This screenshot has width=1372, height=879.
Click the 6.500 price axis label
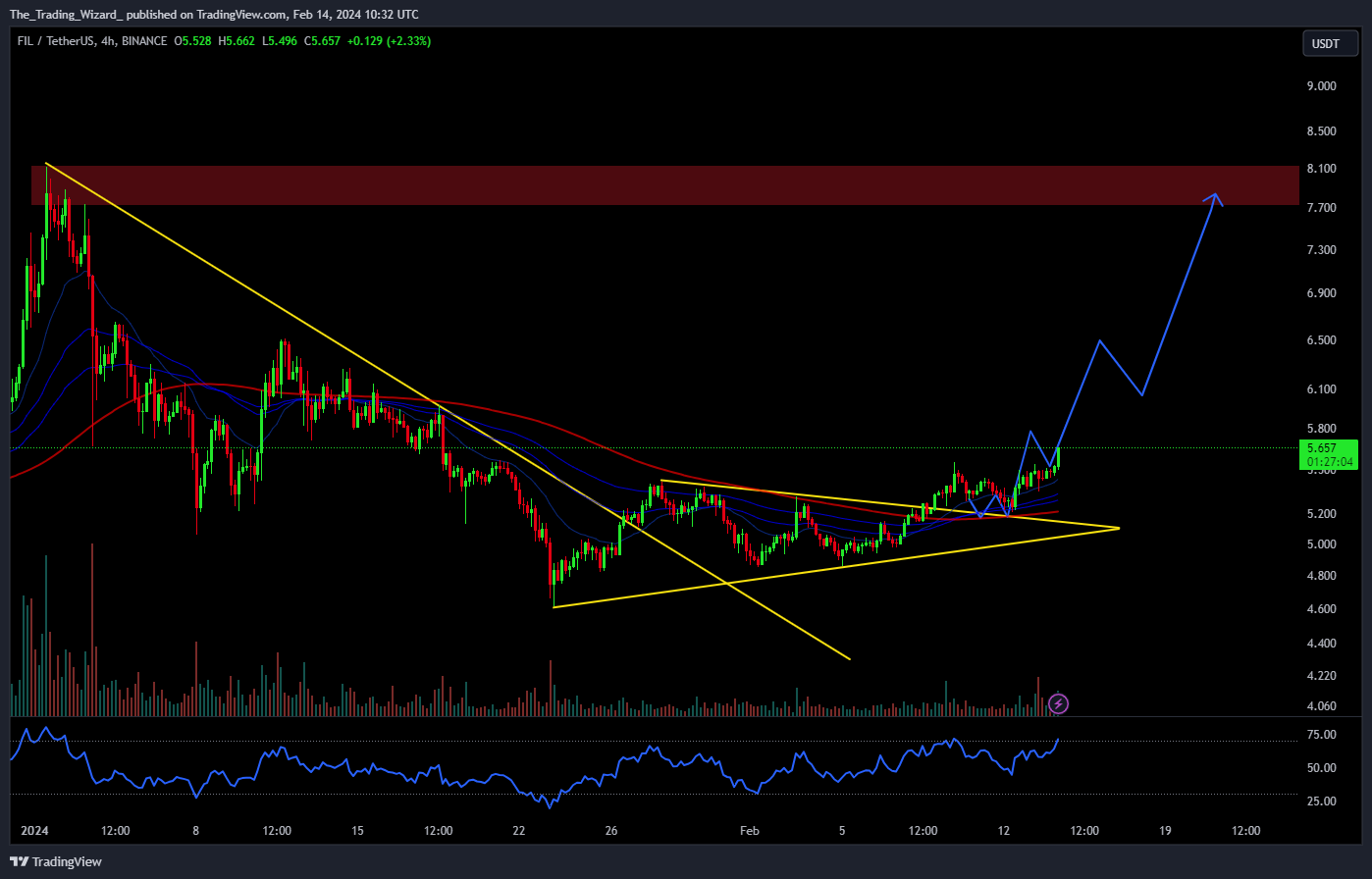(1322, 340)
